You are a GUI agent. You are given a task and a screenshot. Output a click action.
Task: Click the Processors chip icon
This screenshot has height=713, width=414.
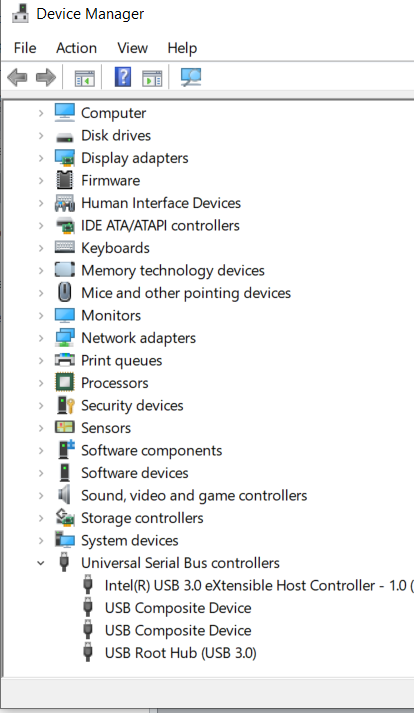pyautogui.click(x=65, y=382)
